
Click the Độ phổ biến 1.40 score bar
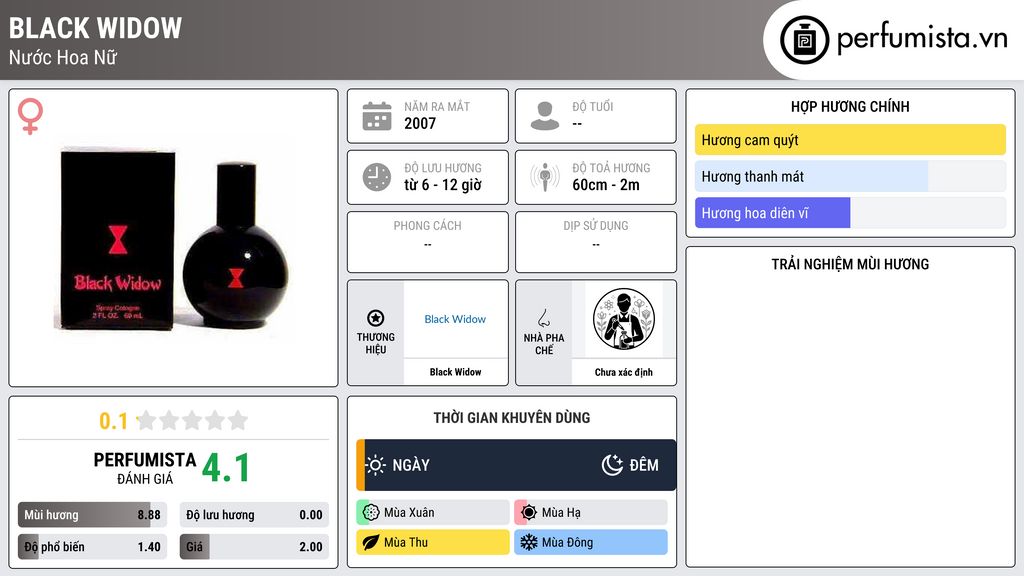(92, 547)
